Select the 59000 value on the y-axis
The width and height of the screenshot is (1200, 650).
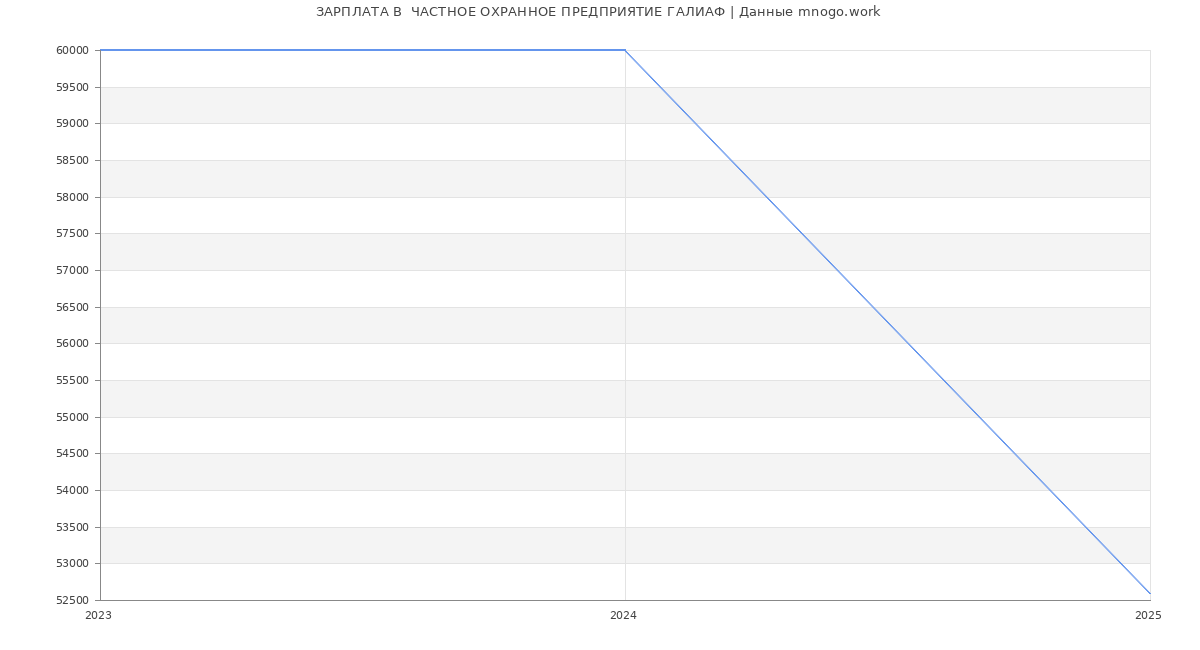[x=73, y=124]
